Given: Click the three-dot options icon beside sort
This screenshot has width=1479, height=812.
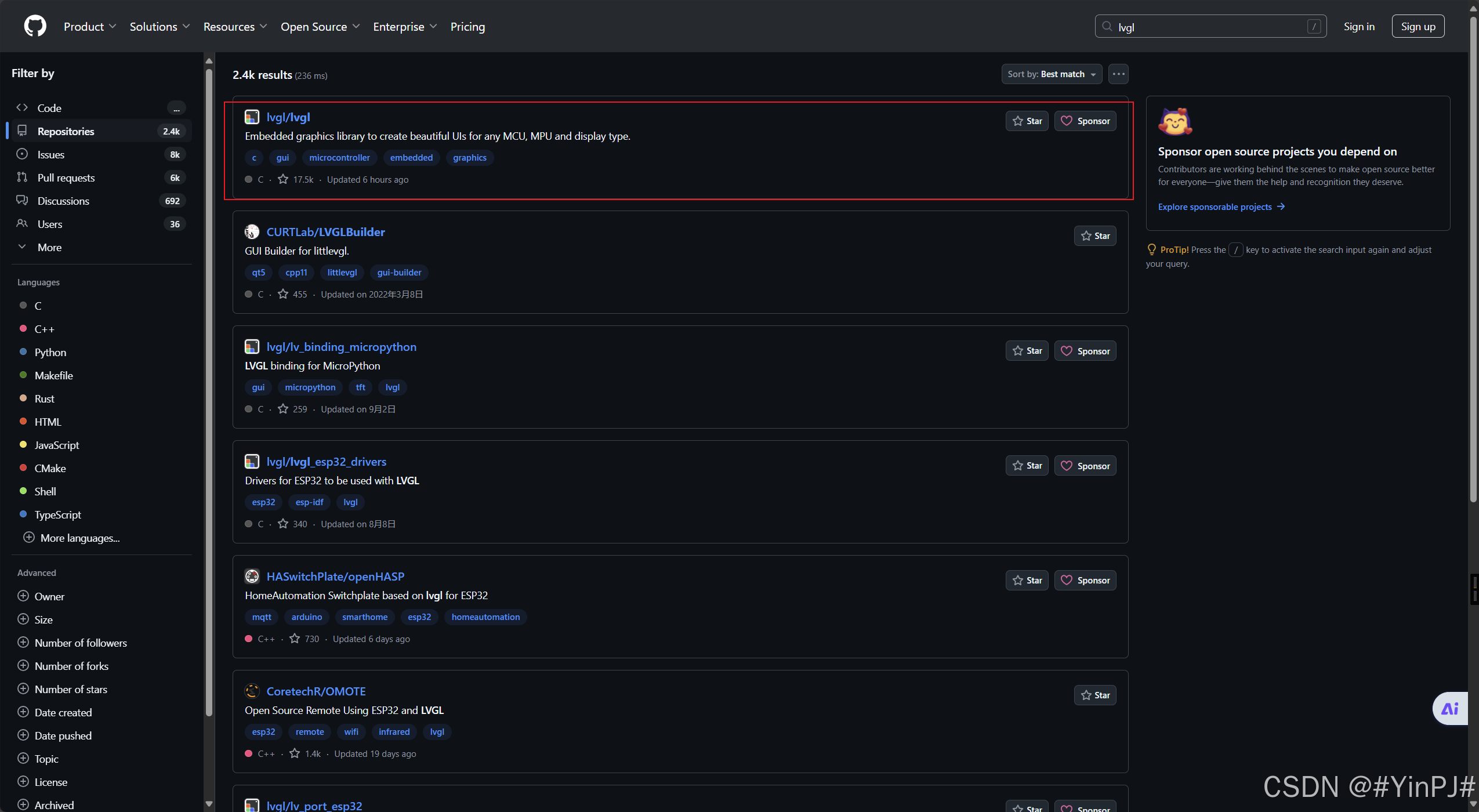Looking at the screenshot, I should (x=1118, y=74).
